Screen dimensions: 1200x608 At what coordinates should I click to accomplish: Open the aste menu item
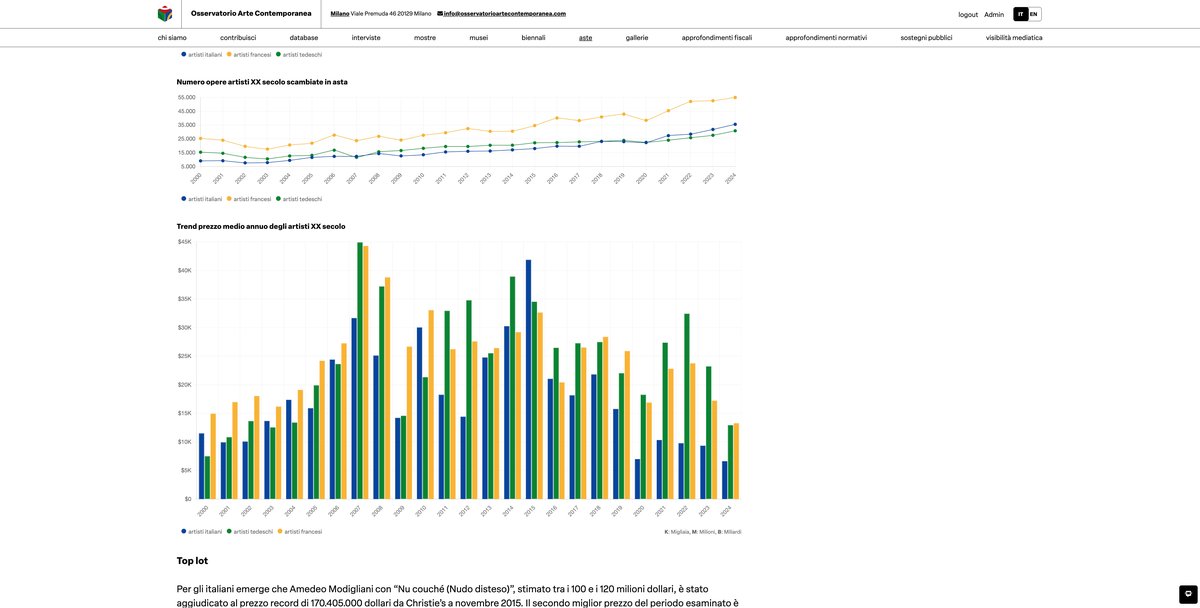point(585,38)
